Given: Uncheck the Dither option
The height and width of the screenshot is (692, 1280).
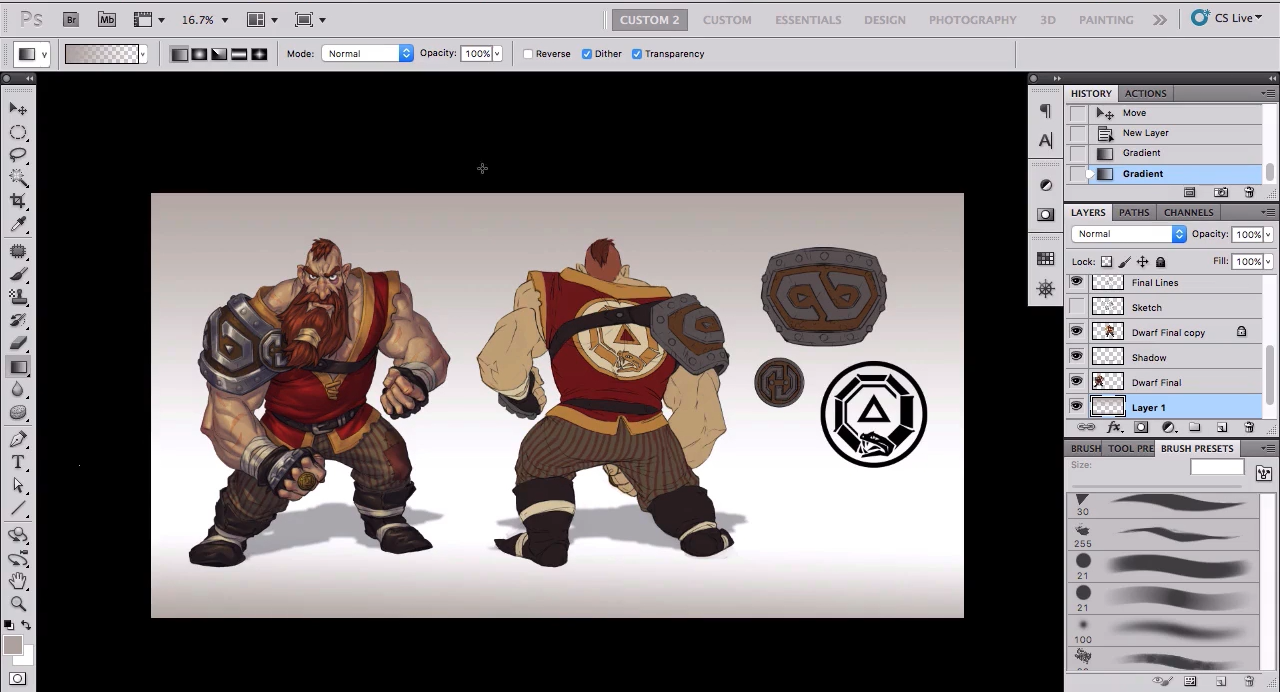Looking at the screenshot, I should pos(587,54).
